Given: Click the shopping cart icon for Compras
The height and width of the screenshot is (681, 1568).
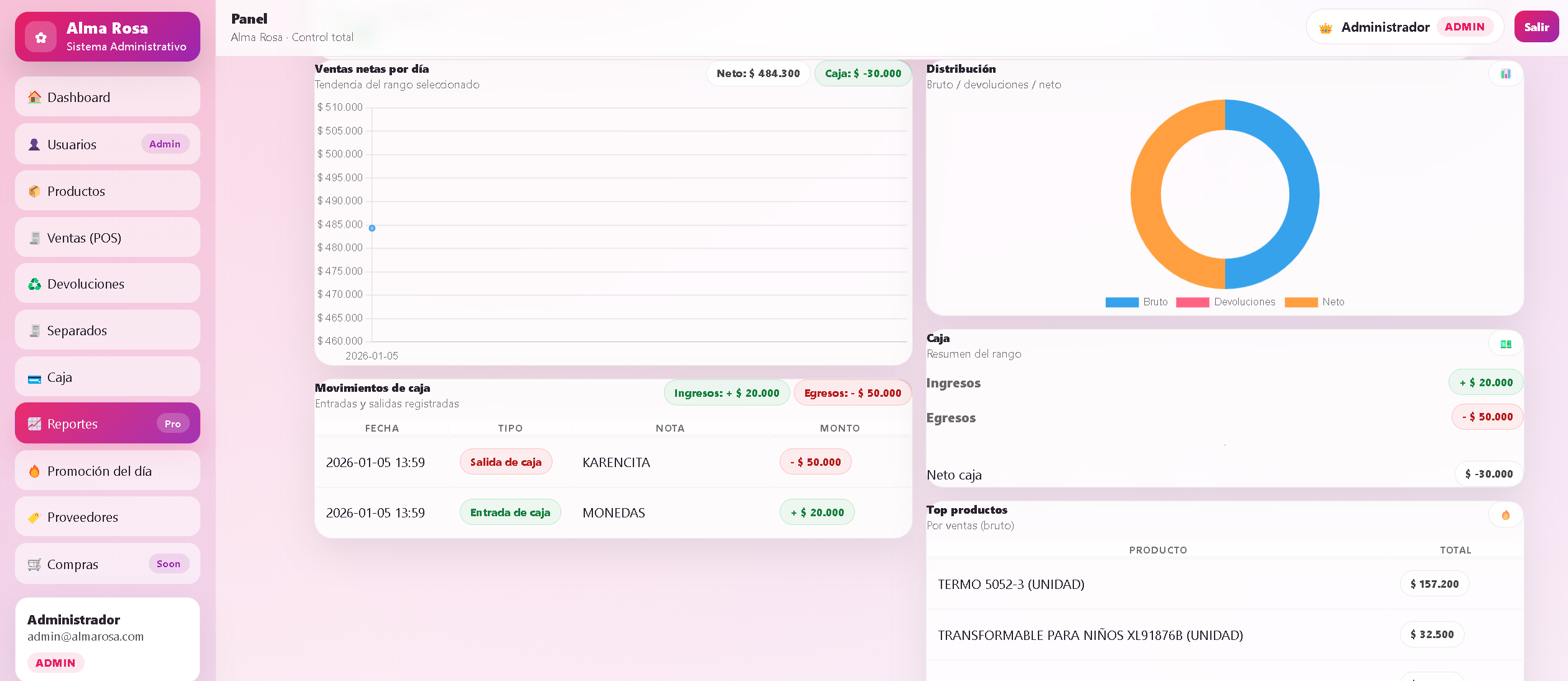Looking at the screenshot, I should click(x=34, y=565).
